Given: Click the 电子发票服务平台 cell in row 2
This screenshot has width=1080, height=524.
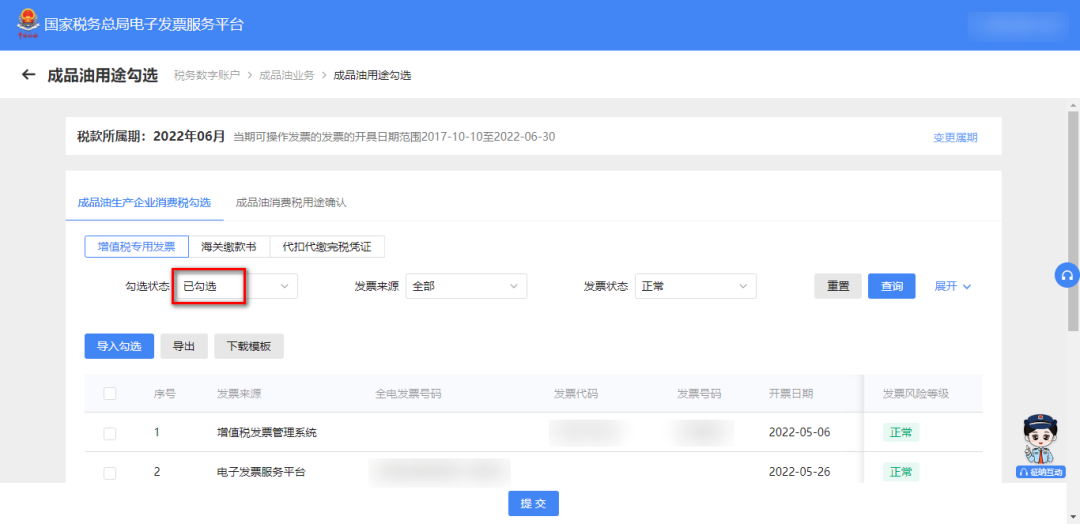Looking at the screenshot, I should click(x=261, y=472).
